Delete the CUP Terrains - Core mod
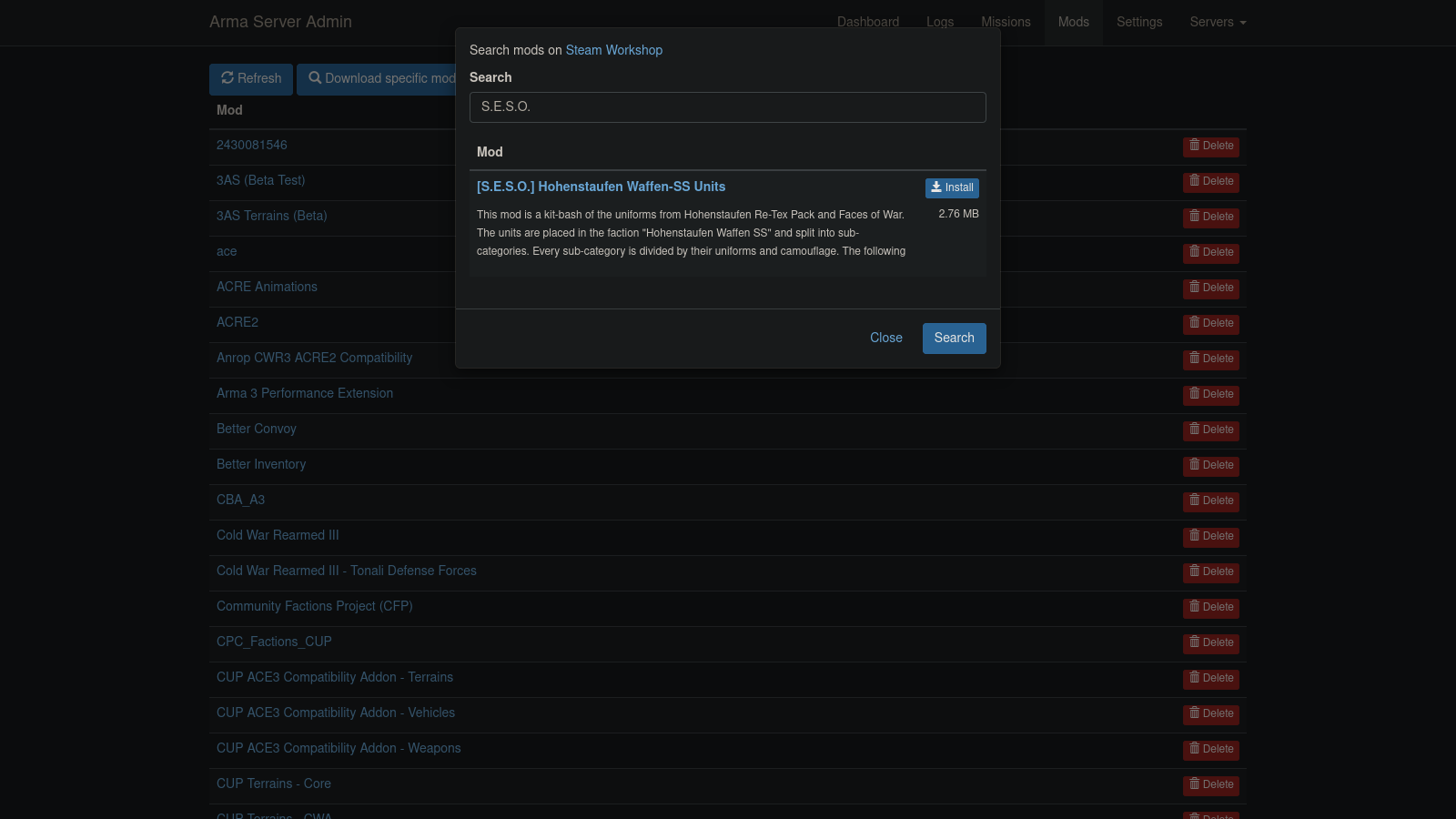1456x819 pixels. 1211,785
